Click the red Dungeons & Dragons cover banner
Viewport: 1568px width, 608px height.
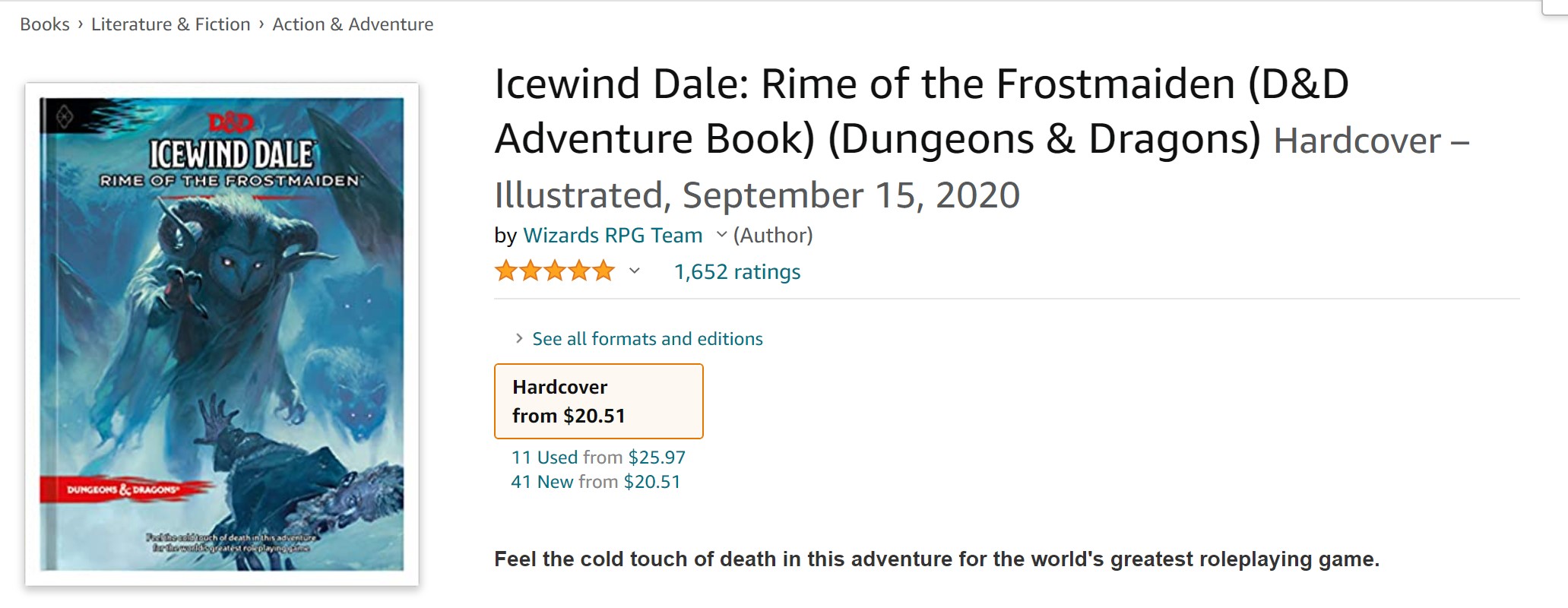click(124, 489)
